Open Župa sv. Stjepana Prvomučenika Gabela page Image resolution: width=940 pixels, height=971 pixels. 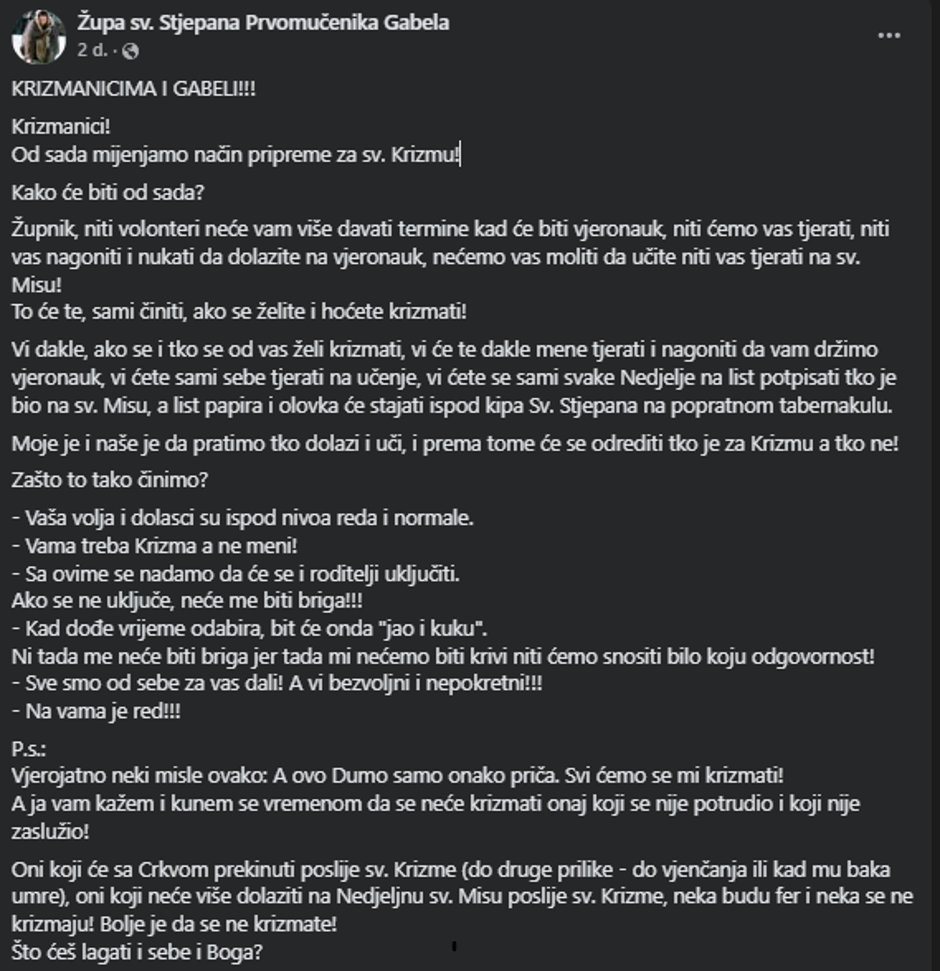(x=263, y=23)
